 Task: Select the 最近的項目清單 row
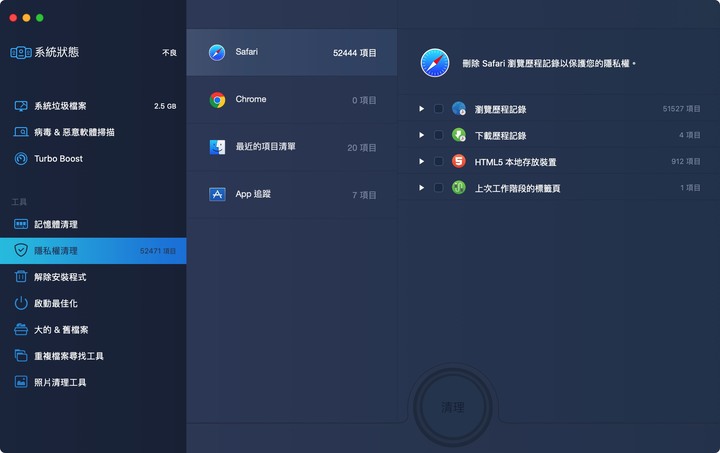tap(292, 147)
